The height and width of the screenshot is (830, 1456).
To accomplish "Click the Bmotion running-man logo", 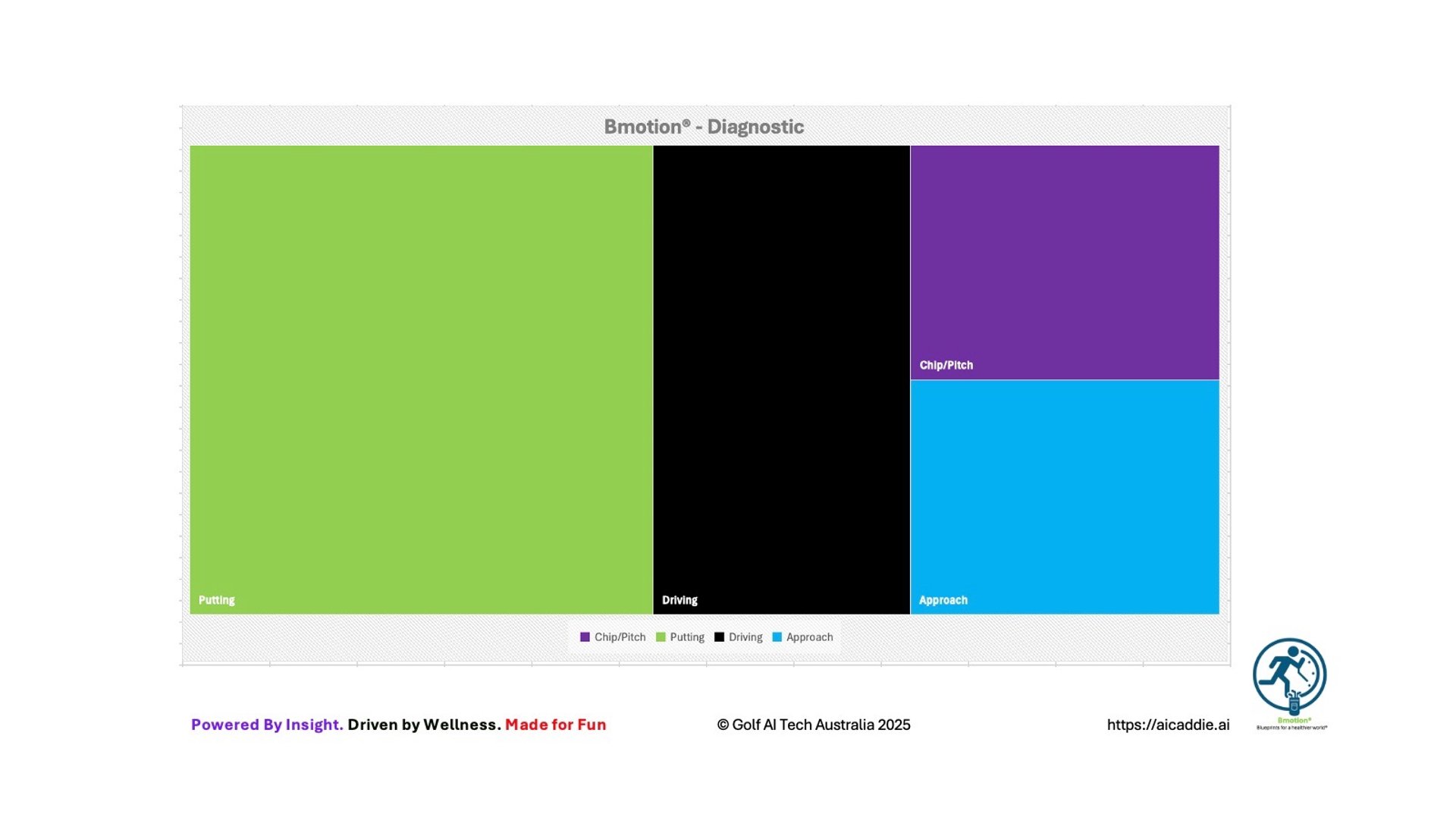I will coord(1288,675).
